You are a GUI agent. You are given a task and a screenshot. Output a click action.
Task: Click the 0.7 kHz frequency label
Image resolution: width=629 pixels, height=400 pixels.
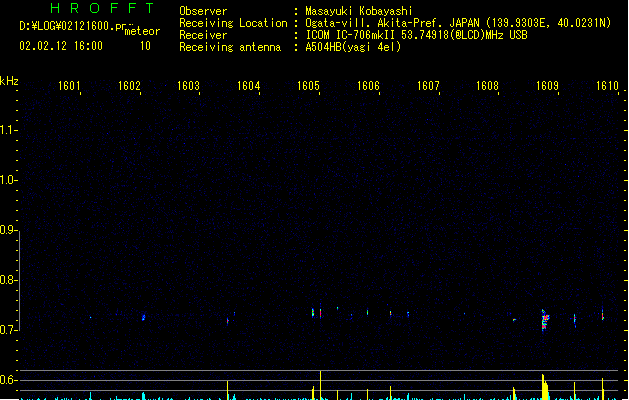8,330
